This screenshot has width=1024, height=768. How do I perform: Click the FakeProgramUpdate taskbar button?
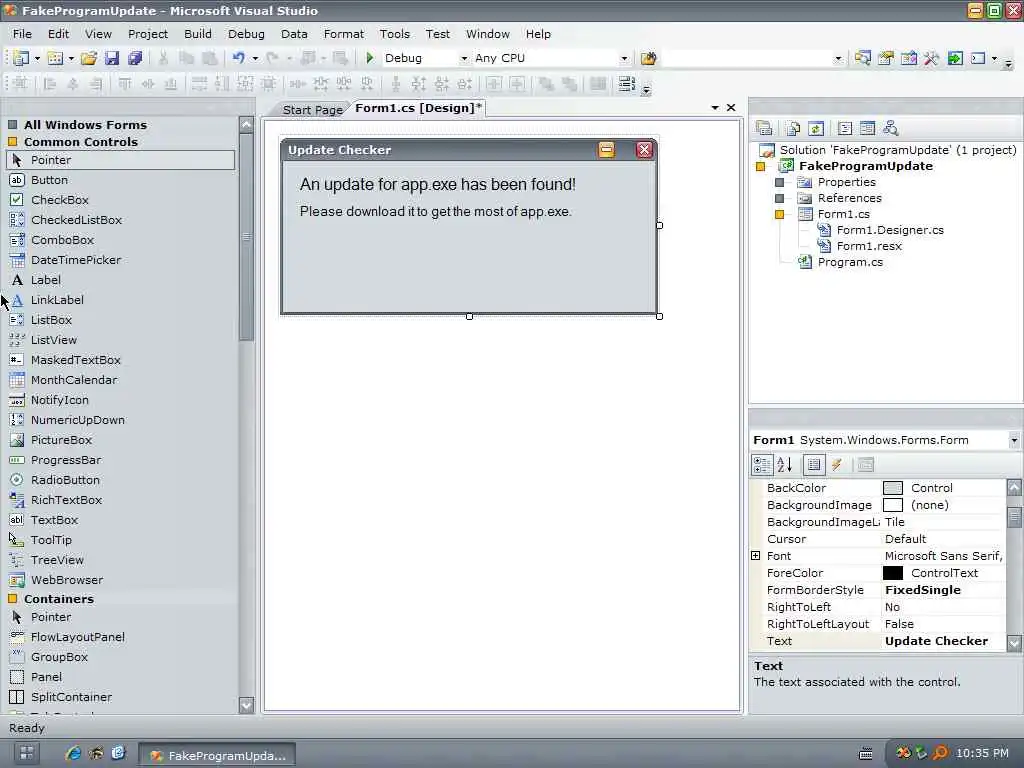tap(217, 755)
